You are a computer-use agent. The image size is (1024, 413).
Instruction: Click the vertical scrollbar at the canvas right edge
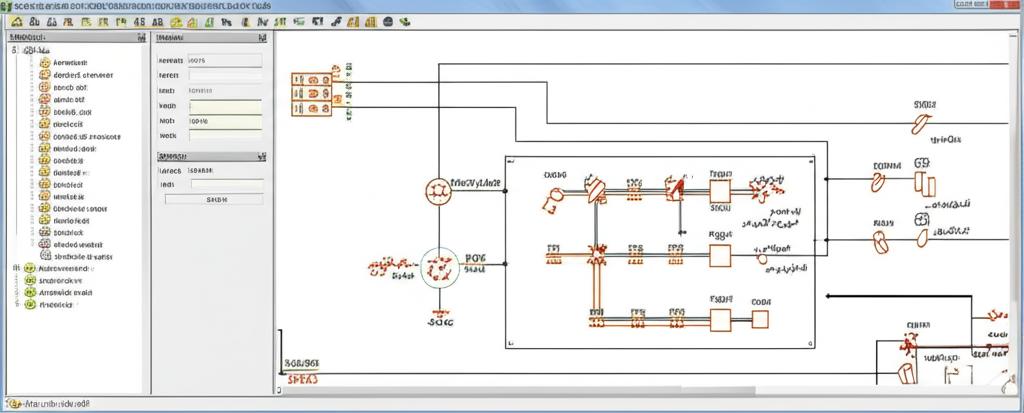[x=1018, y=200]
